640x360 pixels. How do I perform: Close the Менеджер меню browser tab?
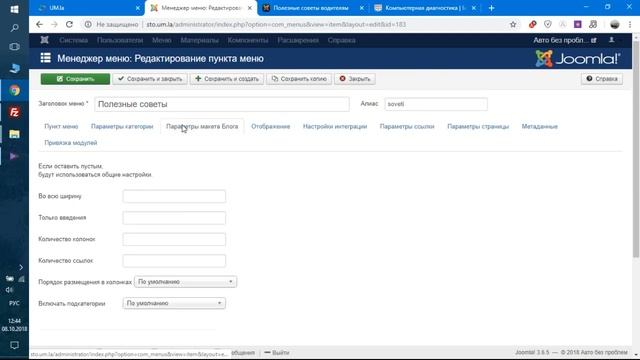pyautogui.click(x=250, y=8)
